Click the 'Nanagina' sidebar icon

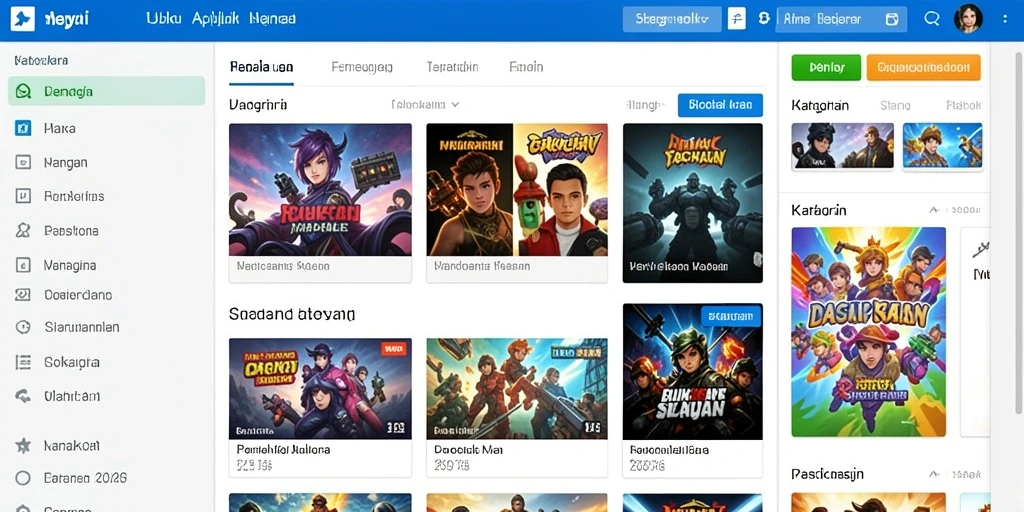(23, 265)
